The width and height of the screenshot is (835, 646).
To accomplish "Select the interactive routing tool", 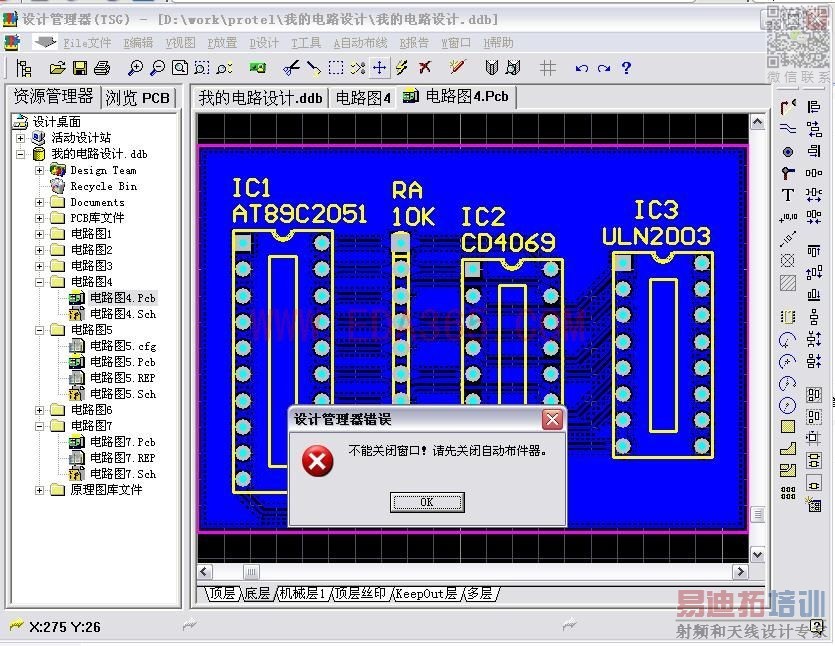I will click(x=788, y=107).
